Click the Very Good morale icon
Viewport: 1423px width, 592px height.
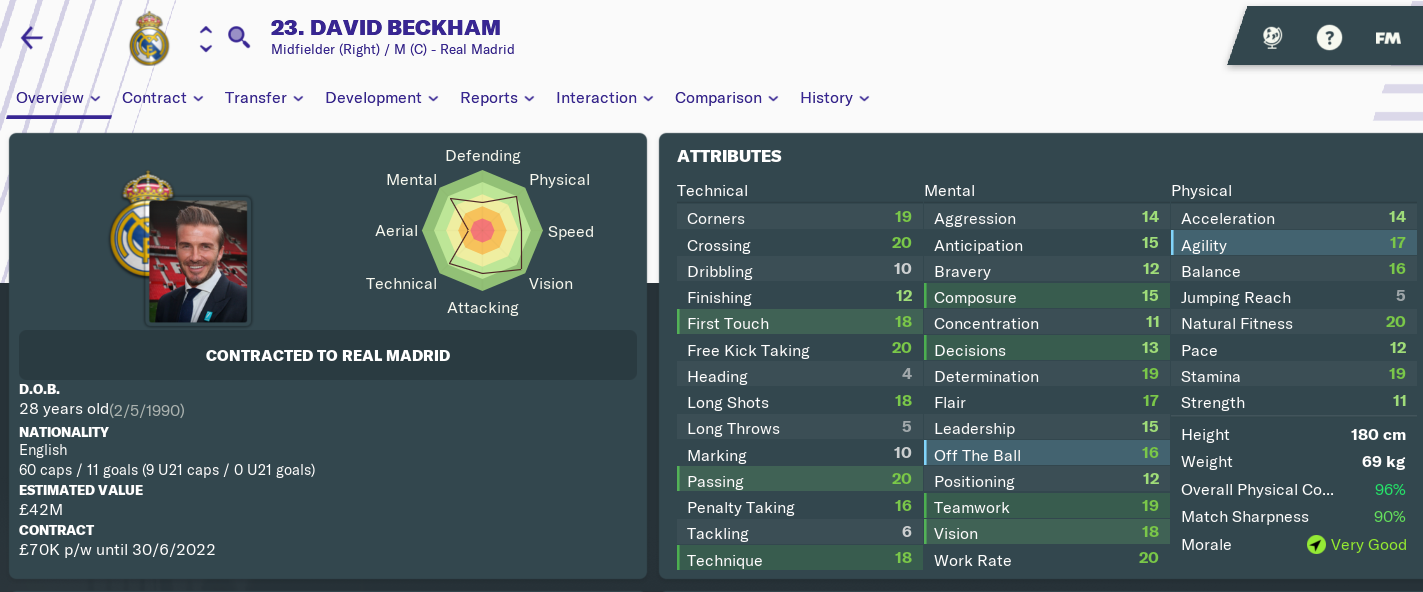[1316, 545]
